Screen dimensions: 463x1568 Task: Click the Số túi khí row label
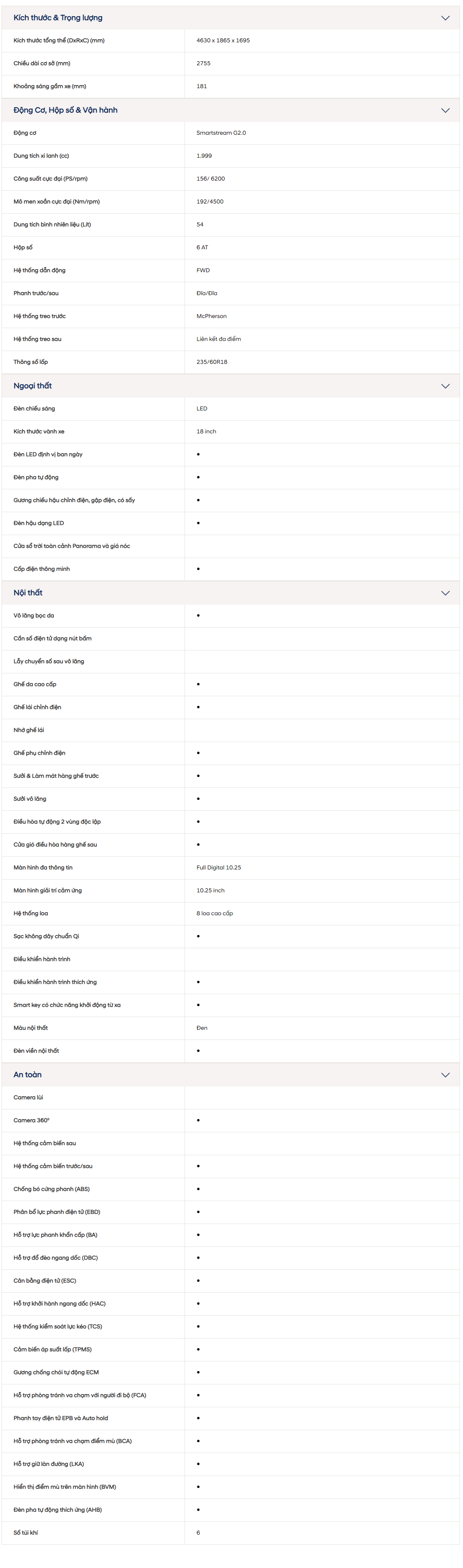point(26,1533)
